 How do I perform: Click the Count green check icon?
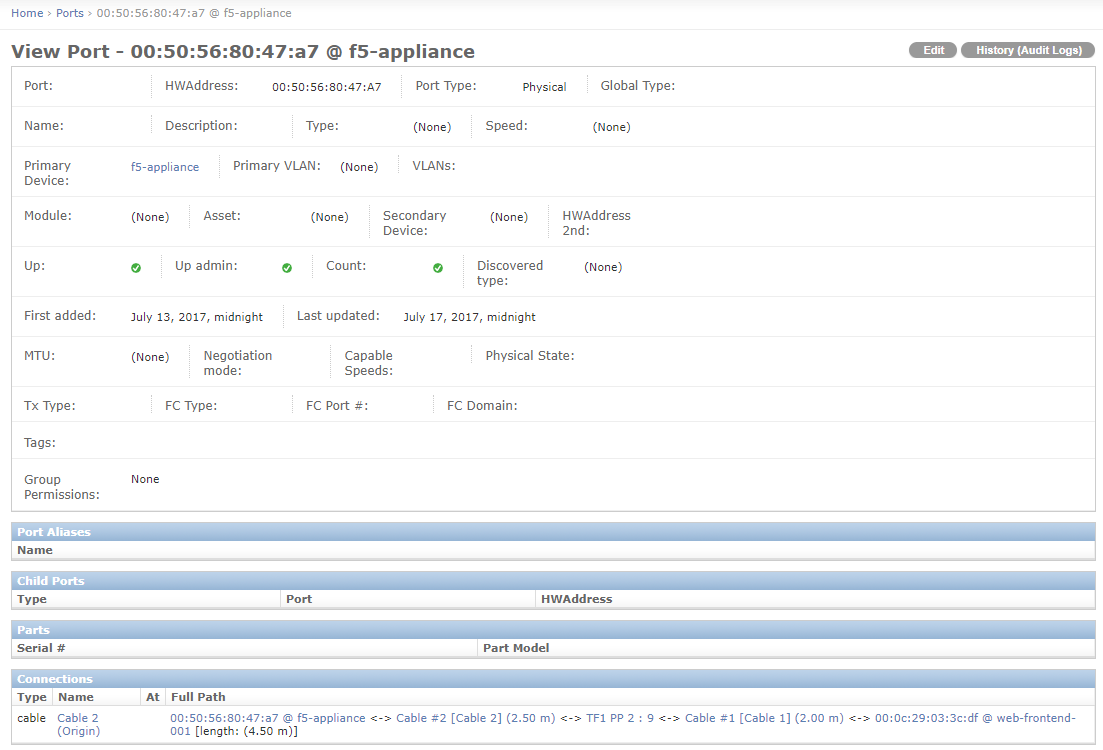tap(438, 268)
